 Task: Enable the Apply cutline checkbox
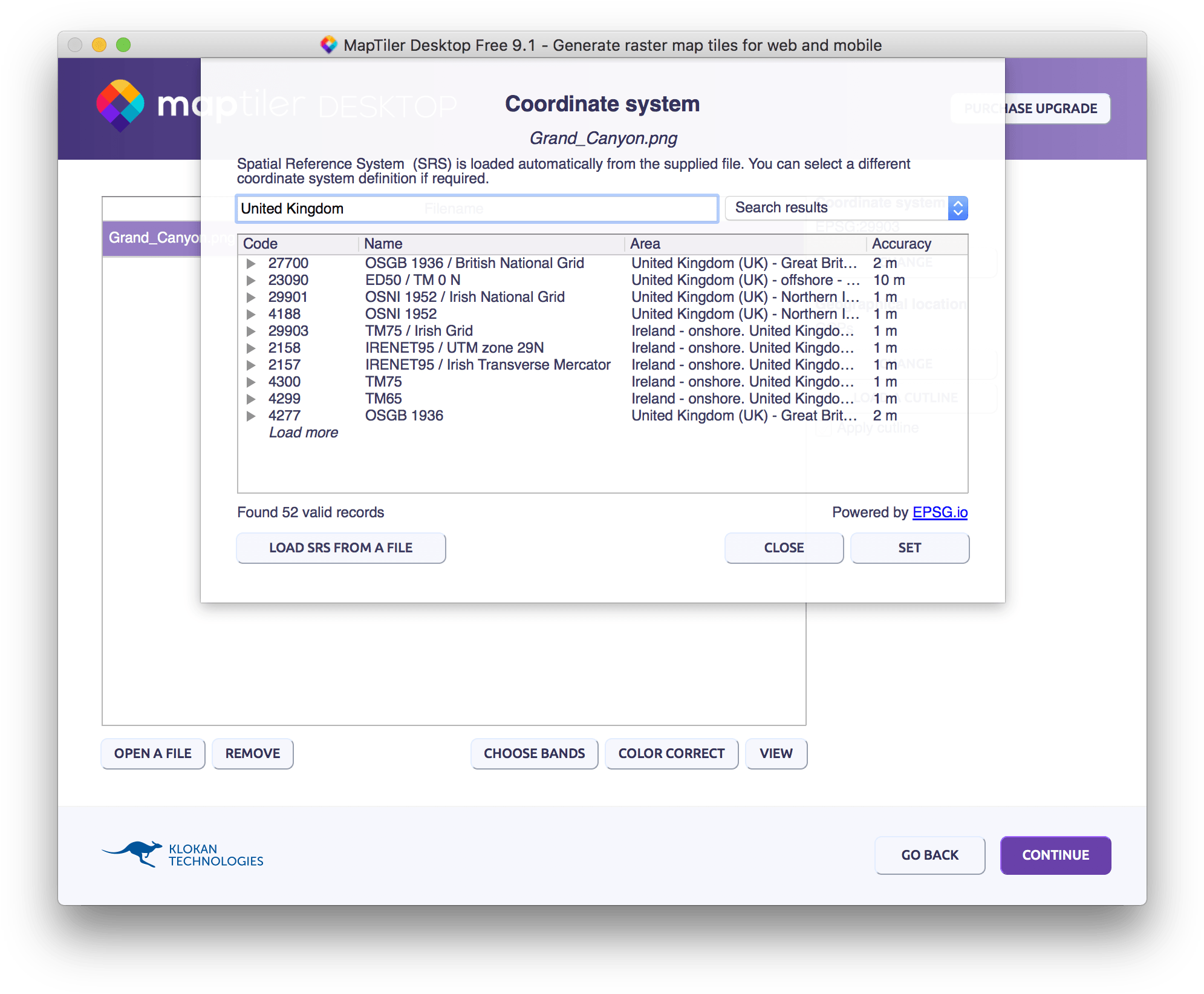824,428
